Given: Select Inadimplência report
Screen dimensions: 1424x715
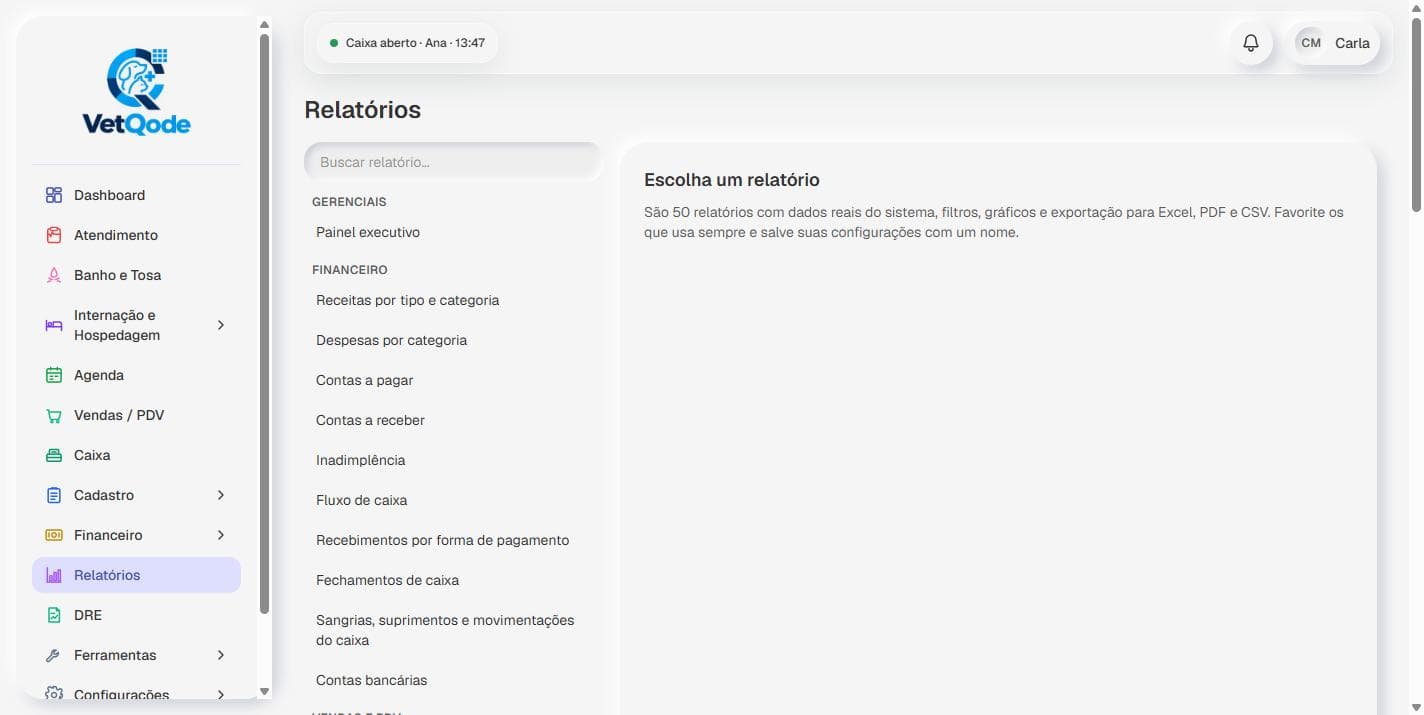Looking at the screenshot, I should click(x=454, y=460).
